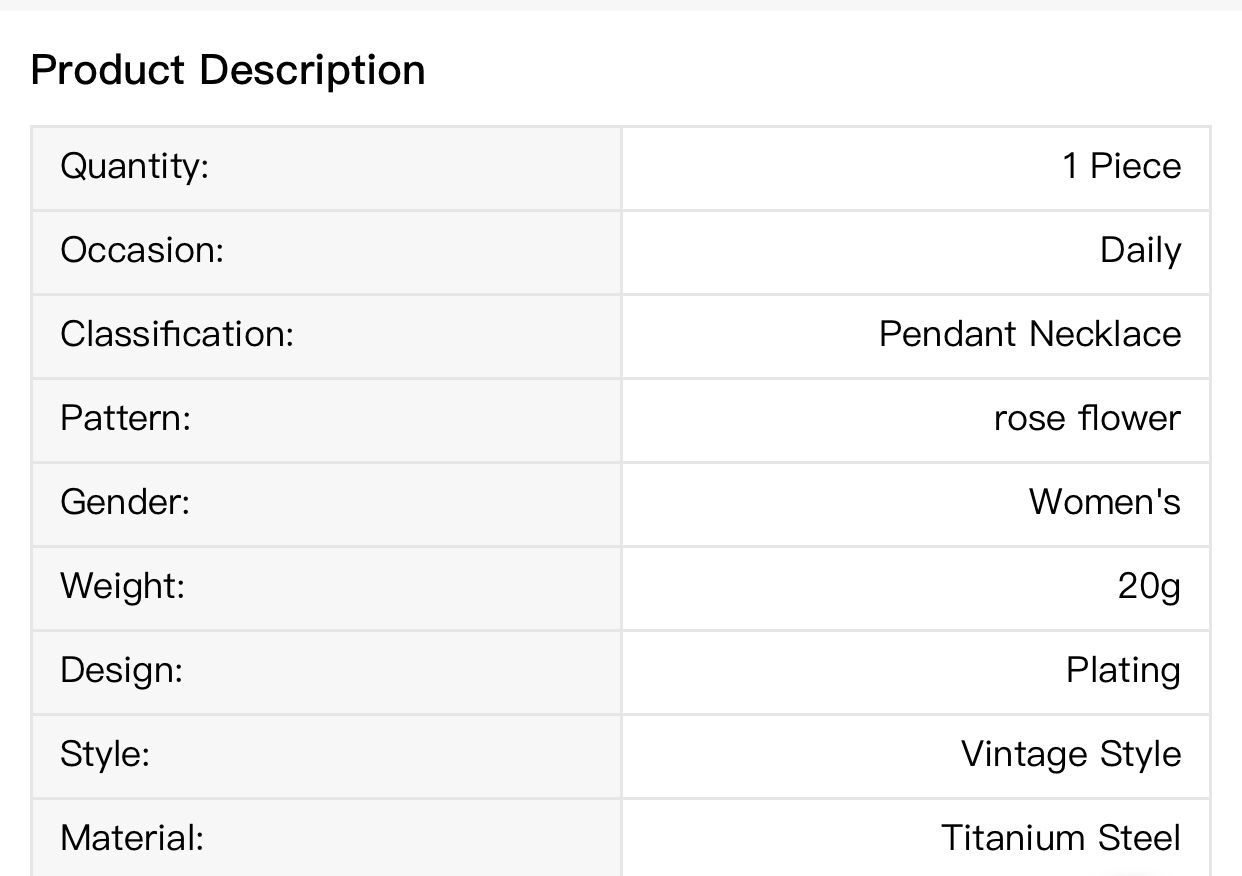Click the Style label cell
1242x876 pixels.
click(105, 754)
